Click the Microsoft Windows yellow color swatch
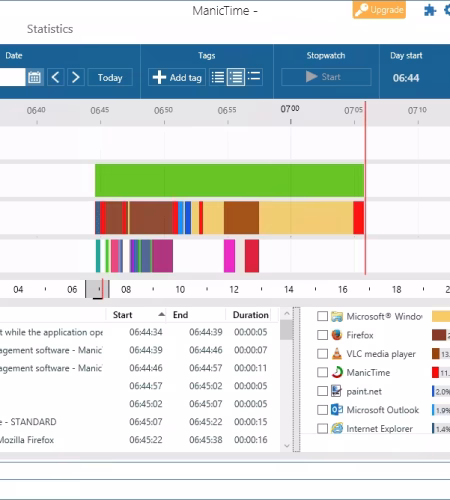450x500 pixels. (x=441, y=316)
